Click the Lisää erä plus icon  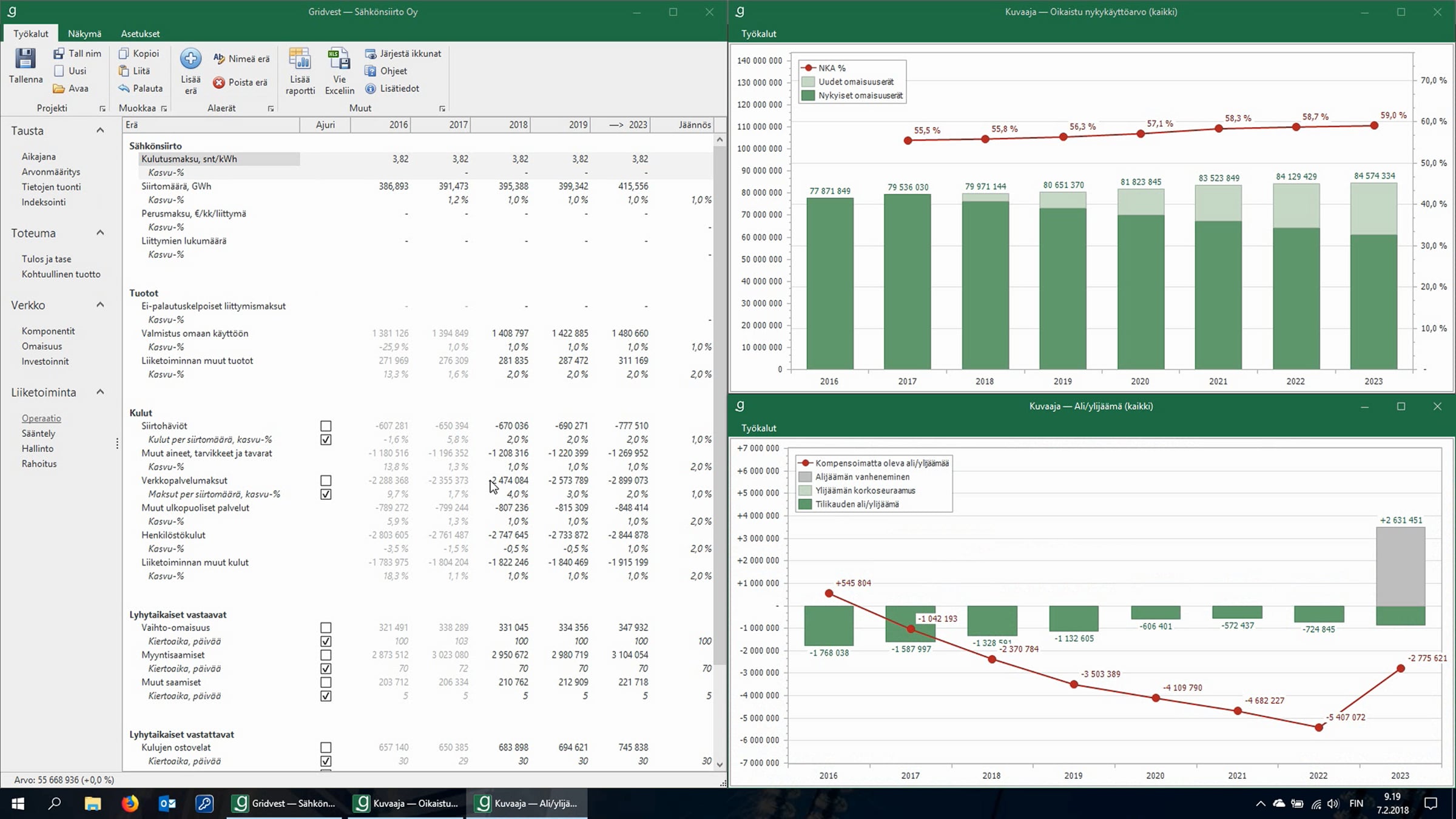[x=190, y=59]
